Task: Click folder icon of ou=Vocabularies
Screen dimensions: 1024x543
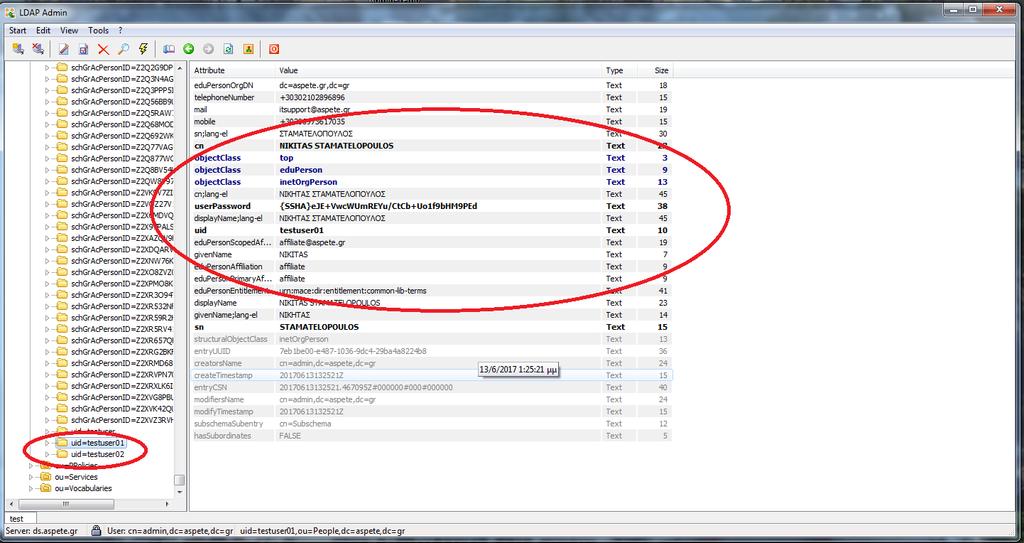Action: (46, 488)
